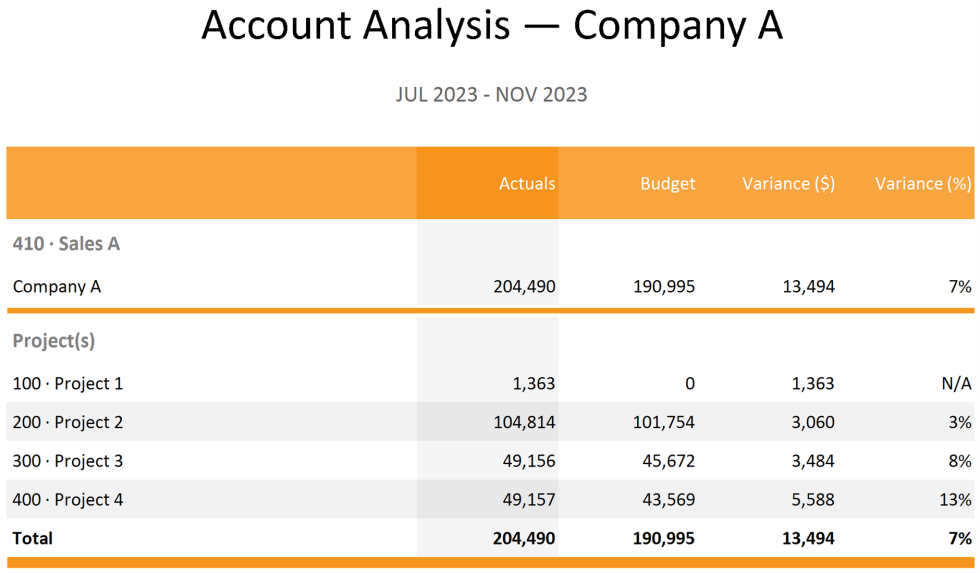
Task: Click Project 1 budget value 0
Action: coord(689,384)
